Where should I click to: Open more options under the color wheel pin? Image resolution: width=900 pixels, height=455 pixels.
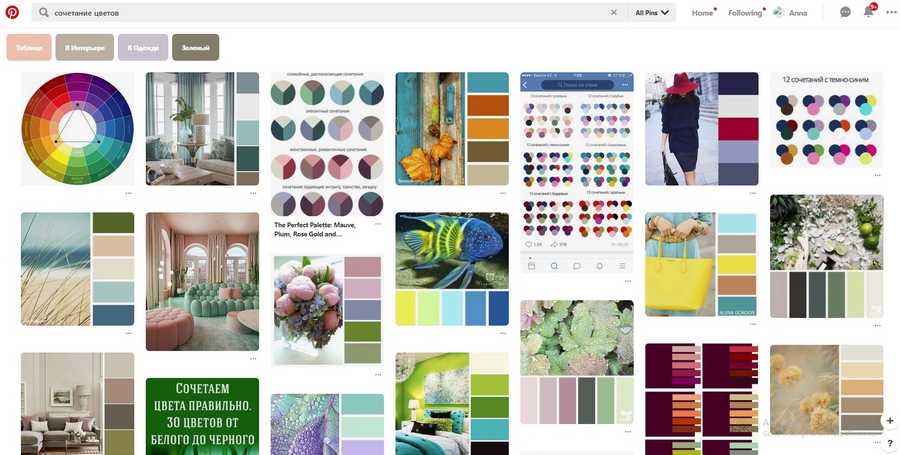pos(129,193)
